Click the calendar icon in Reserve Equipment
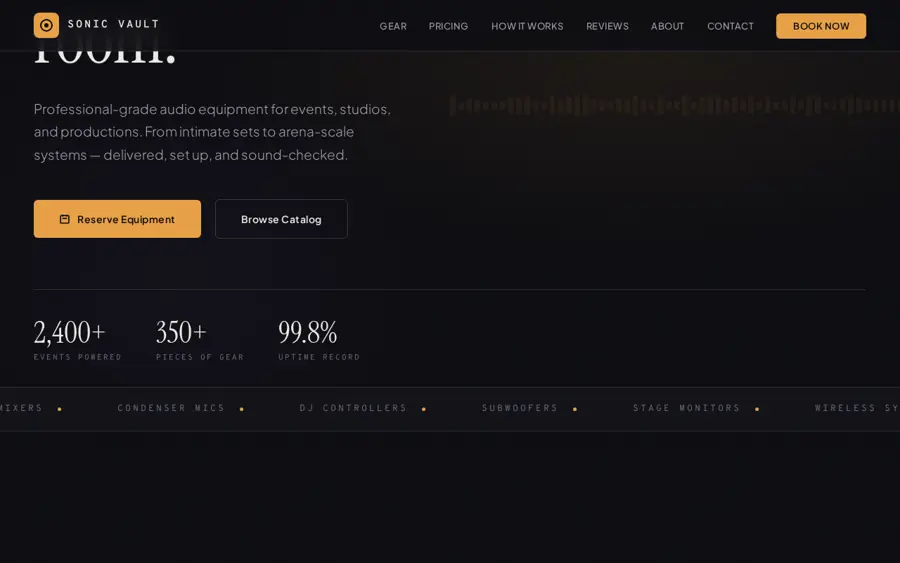900x563 pixels. click(x=65, y=219)
